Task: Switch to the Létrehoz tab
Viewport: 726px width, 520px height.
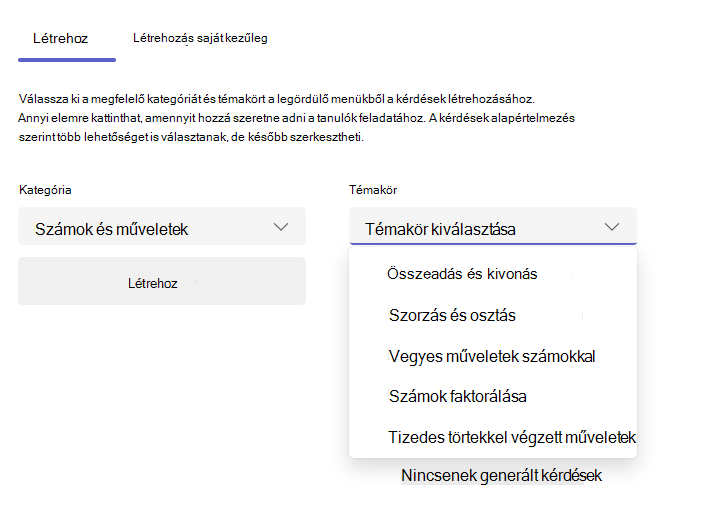Action: [61, 38]
